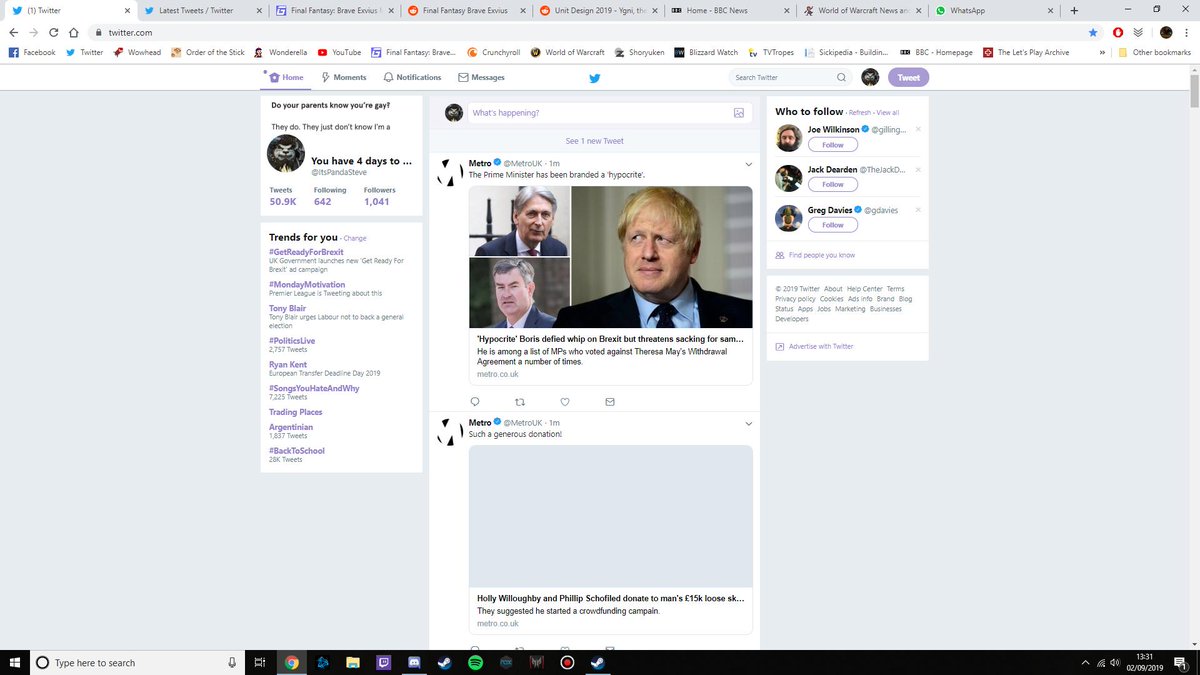Open Wowhead bookmark
The height and width of the screenshot is (675, 1200).
point(138,52)
